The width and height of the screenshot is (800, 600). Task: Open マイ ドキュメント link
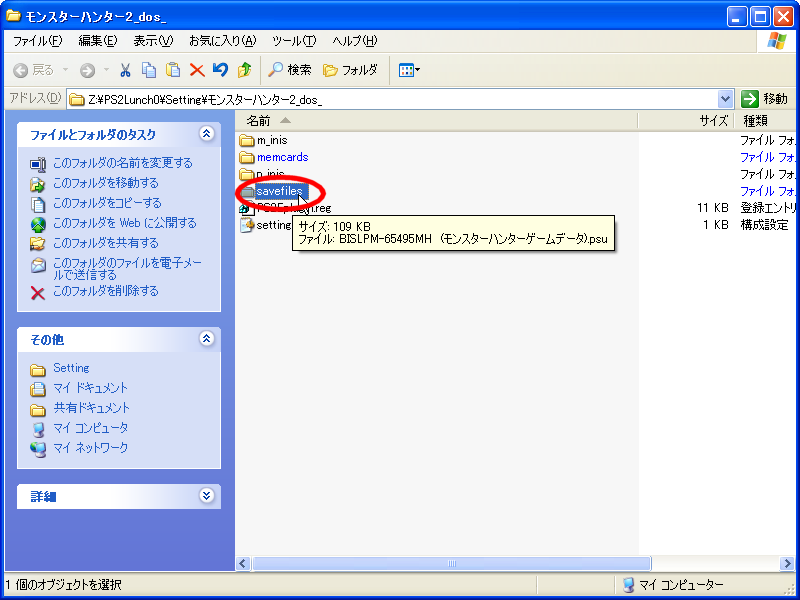[x=90, y=388]
